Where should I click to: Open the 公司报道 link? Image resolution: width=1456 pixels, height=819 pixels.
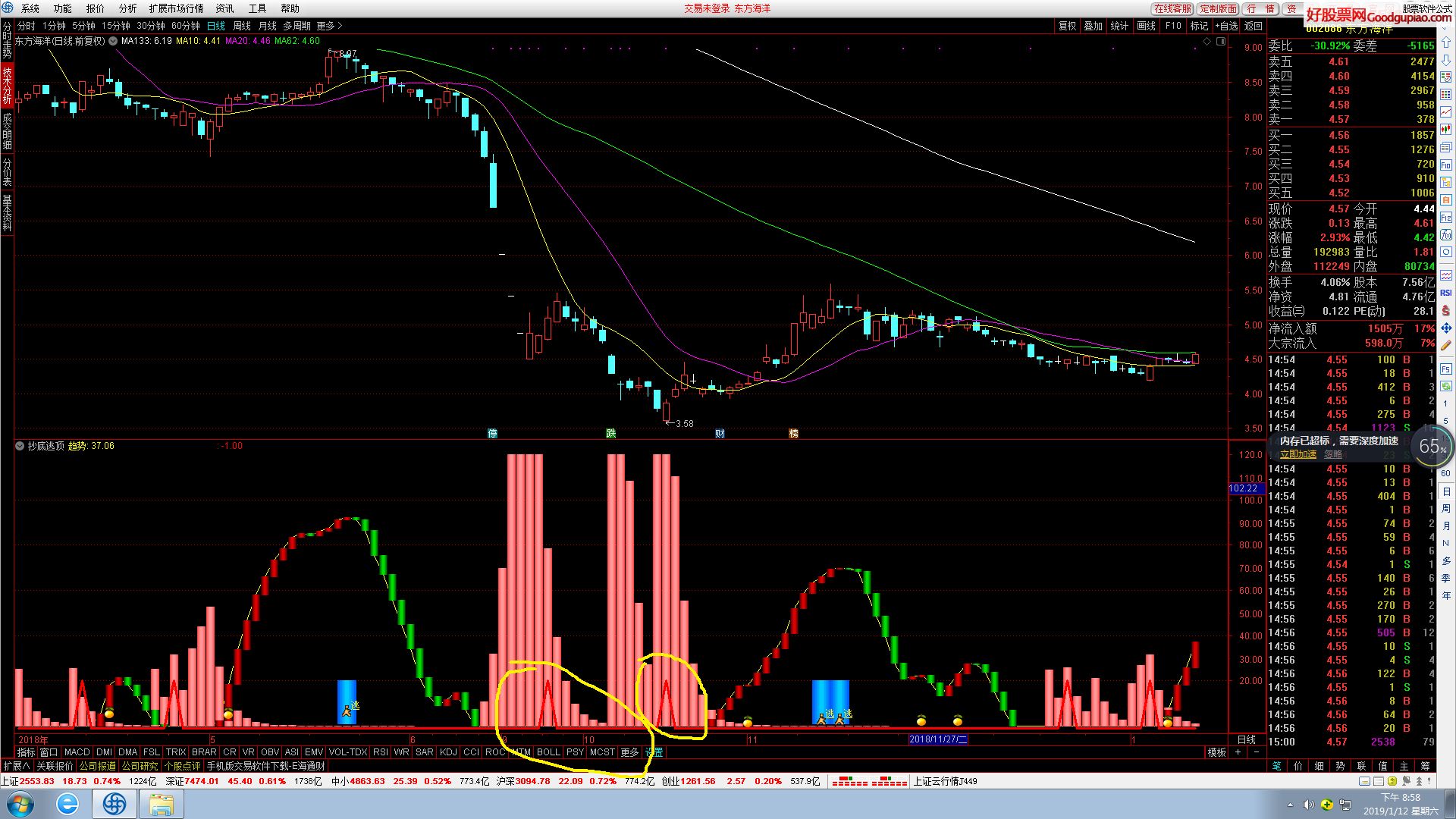coord(98,766)
